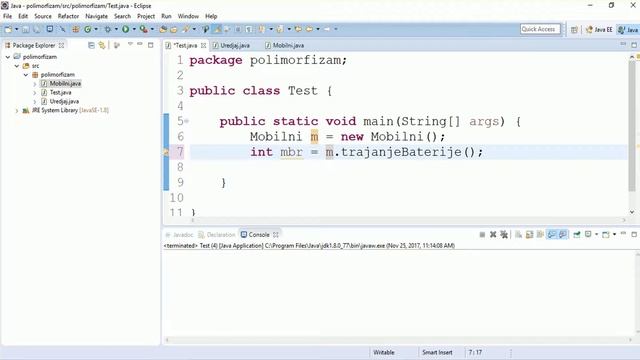Close the Test.java editor tab
Image resolution: width=640 pixels, height=360 pixels.
click(203, 45)
